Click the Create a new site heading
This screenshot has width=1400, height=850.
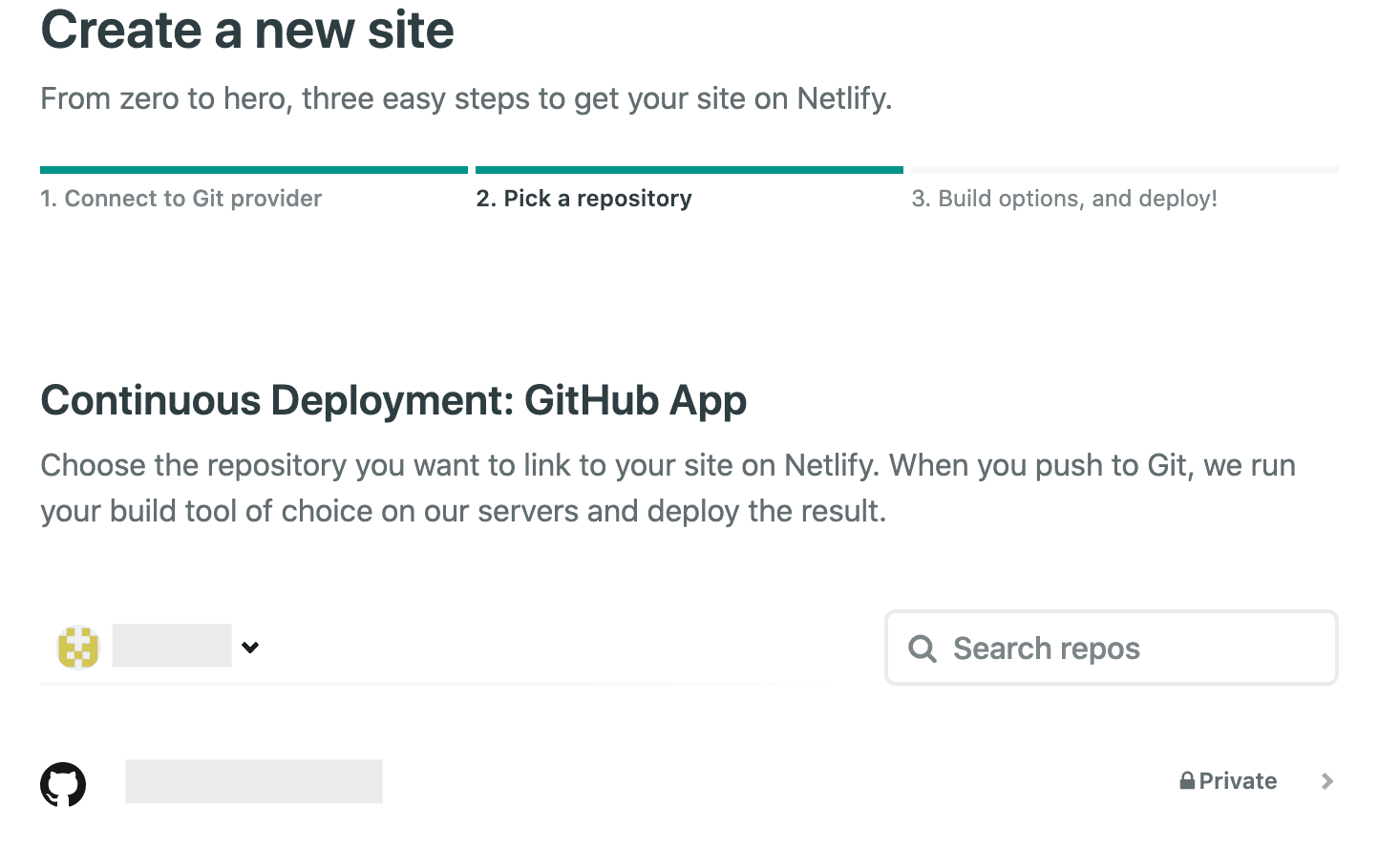[x=247, y=30]
